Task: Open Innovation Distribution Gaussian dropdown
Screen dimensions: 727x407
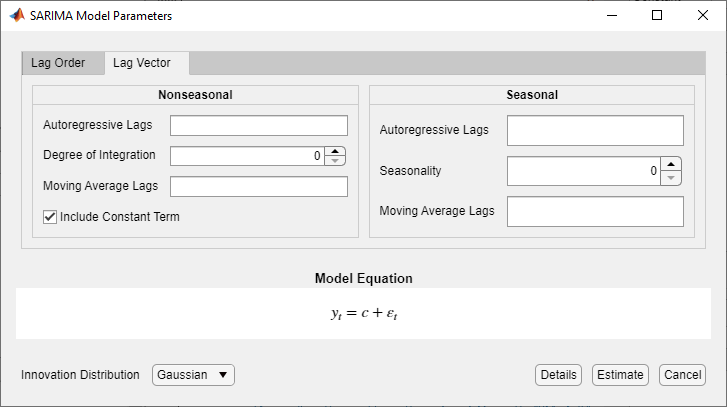Action: pyautogui.click(x=193, y=375)
